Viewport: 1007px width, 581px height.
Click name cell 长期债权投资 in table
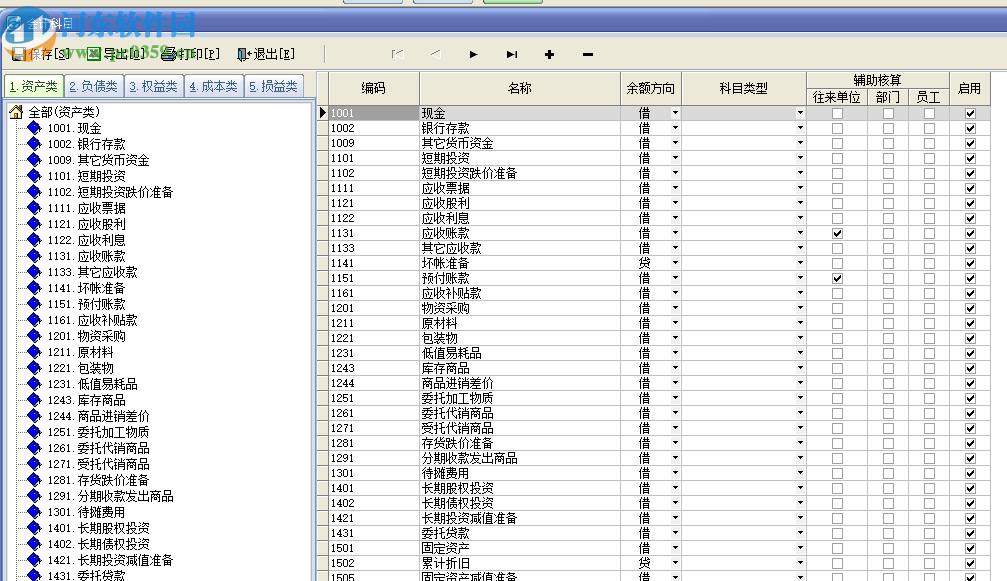(x=520, y=503)
